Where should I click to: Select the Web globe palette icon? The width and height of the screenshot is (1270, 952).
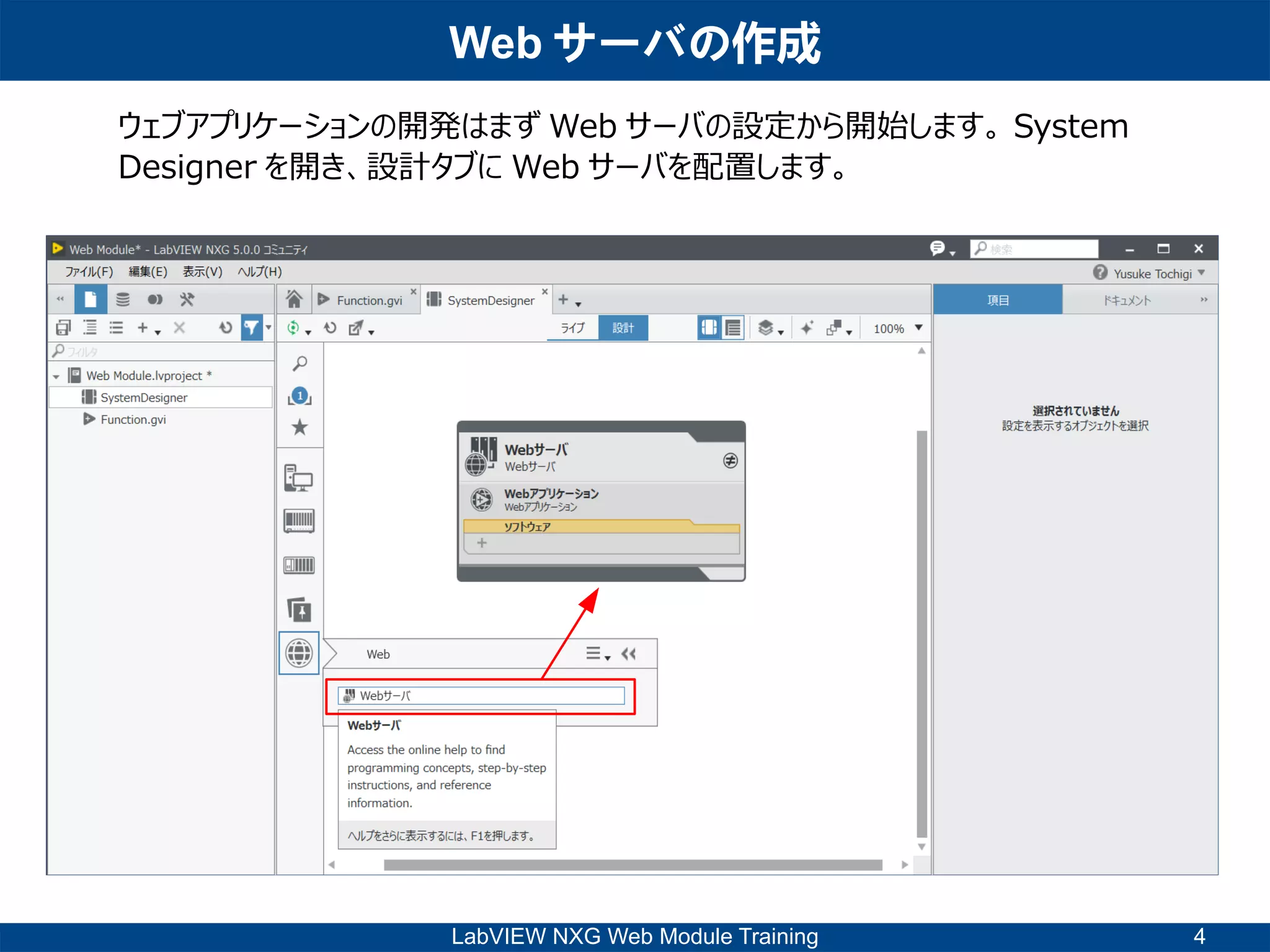pyautogui.click(x=299, y=653)
